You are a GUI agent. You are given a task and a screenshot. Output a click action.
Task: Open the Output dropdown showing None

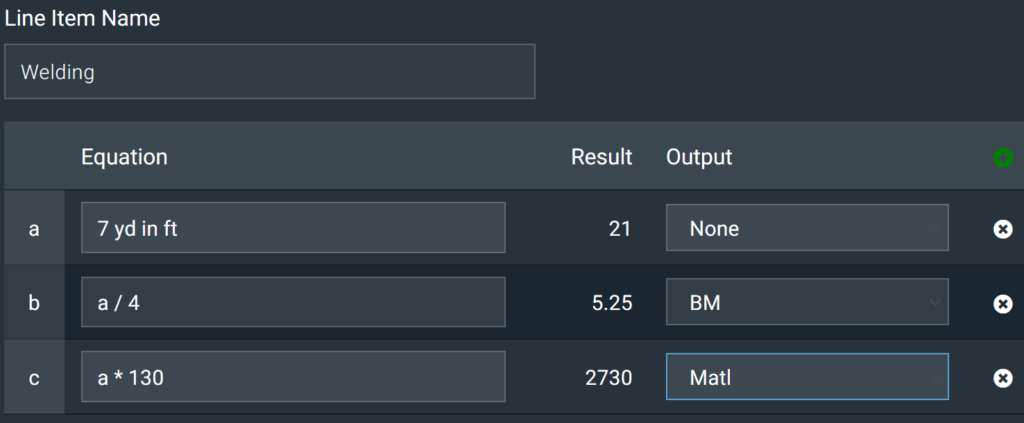[807, 228]
